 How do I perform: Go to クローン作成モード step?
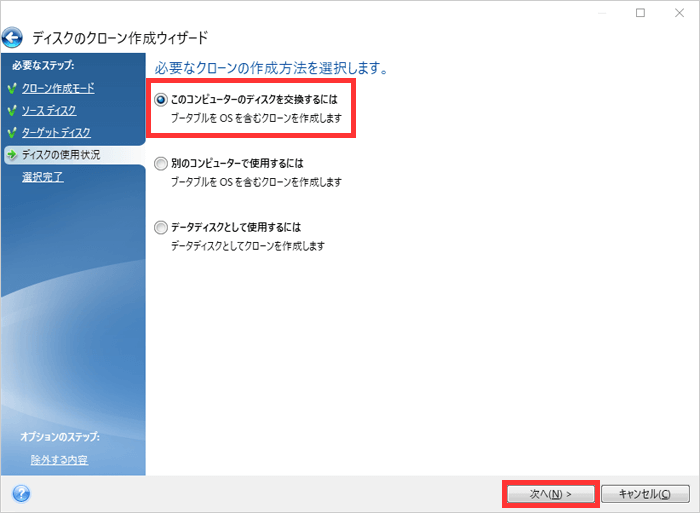tap(58, 88)
